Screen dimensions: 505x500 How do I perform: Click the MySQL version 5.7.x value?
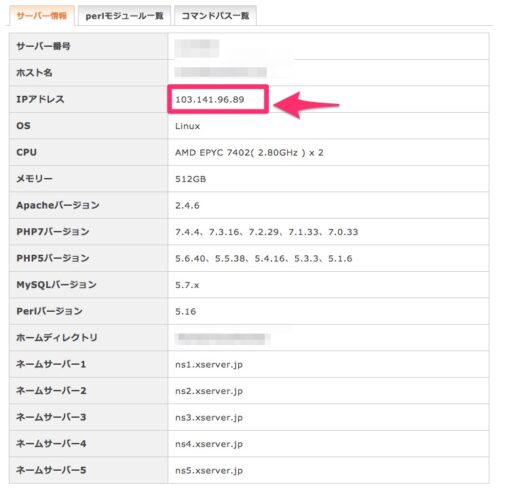pyautogui.click(x=187, y=285)
